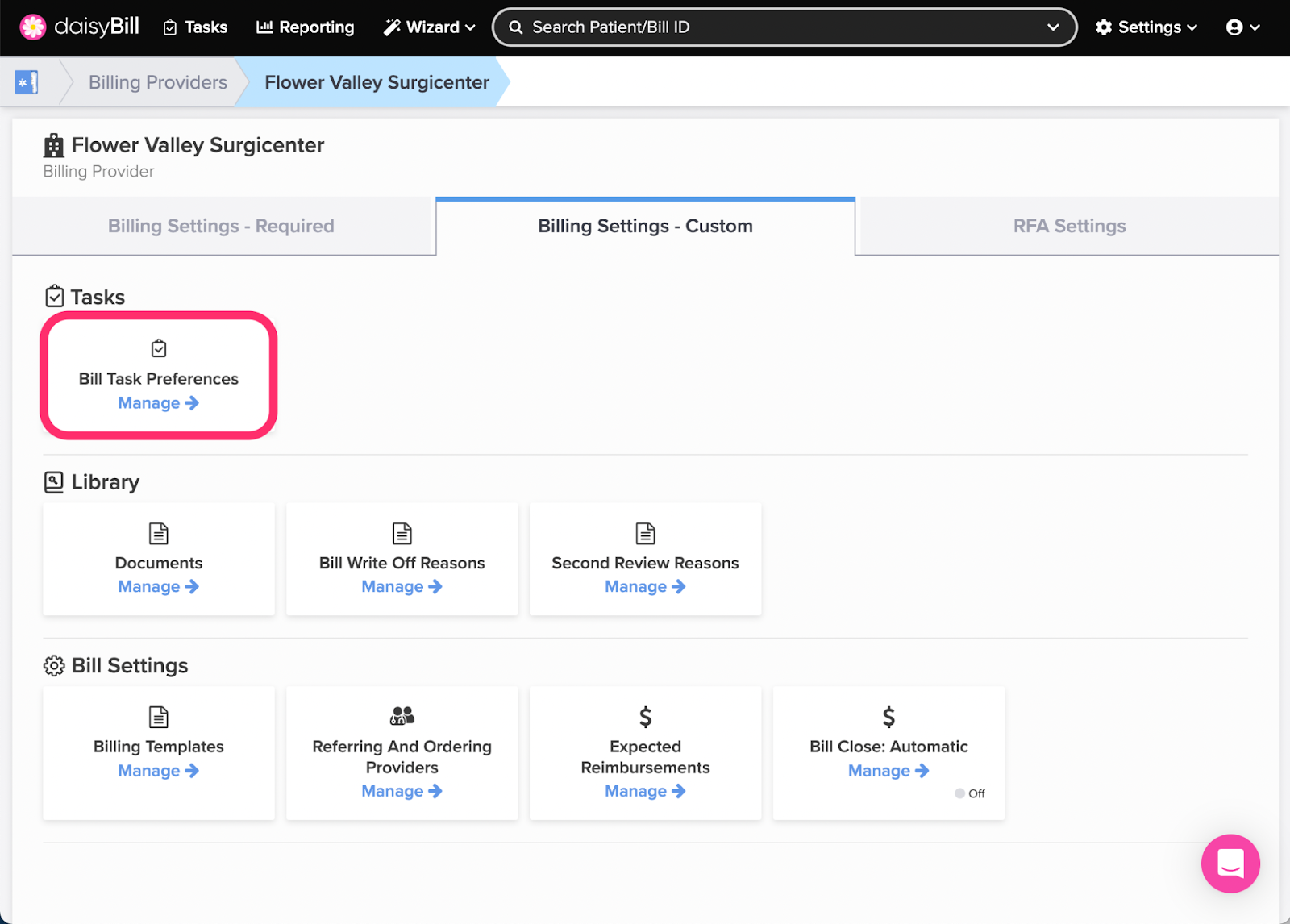This screenshot has height=924, width=1290.
Task: Switch to Billing Settings - Required tab
Action: [221, 226]
